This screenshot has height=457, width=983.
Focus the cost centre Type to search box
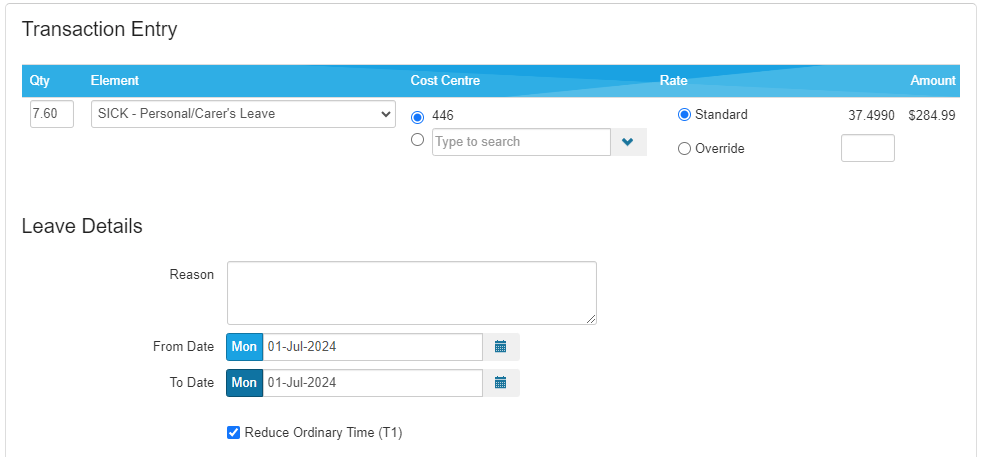click(522, 142)
